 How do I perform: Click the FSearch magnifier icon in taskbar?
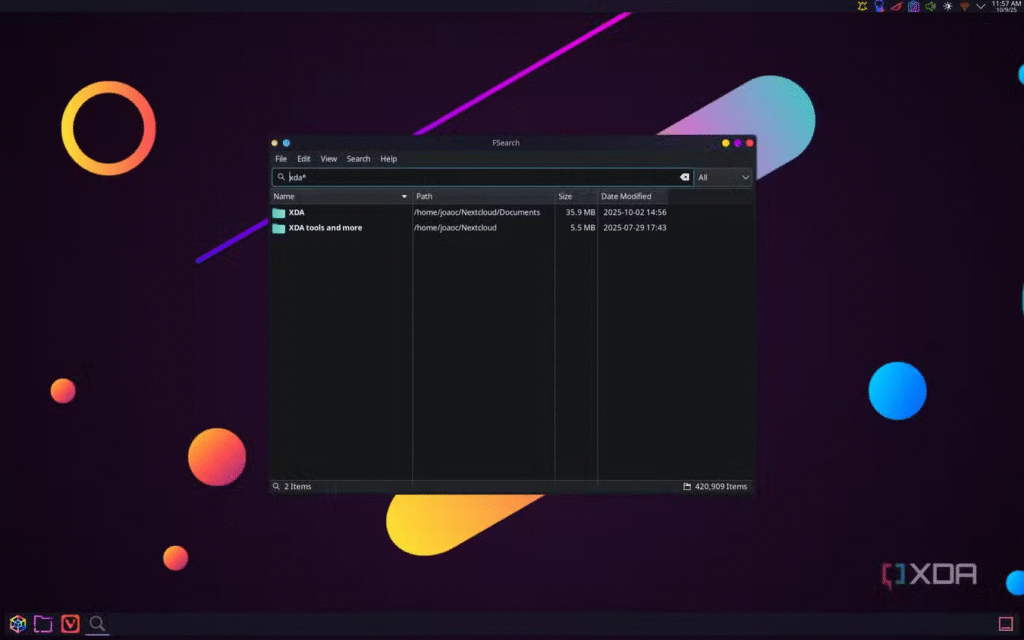[x=97, y=624]
